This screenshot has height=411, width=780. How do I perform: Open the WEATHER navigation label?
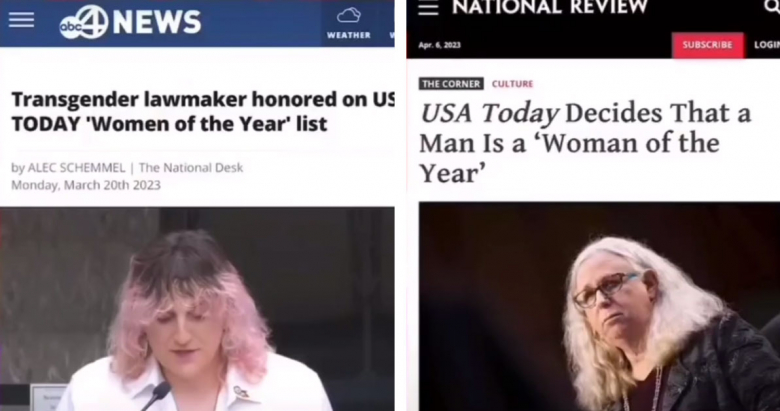point(348,35)
